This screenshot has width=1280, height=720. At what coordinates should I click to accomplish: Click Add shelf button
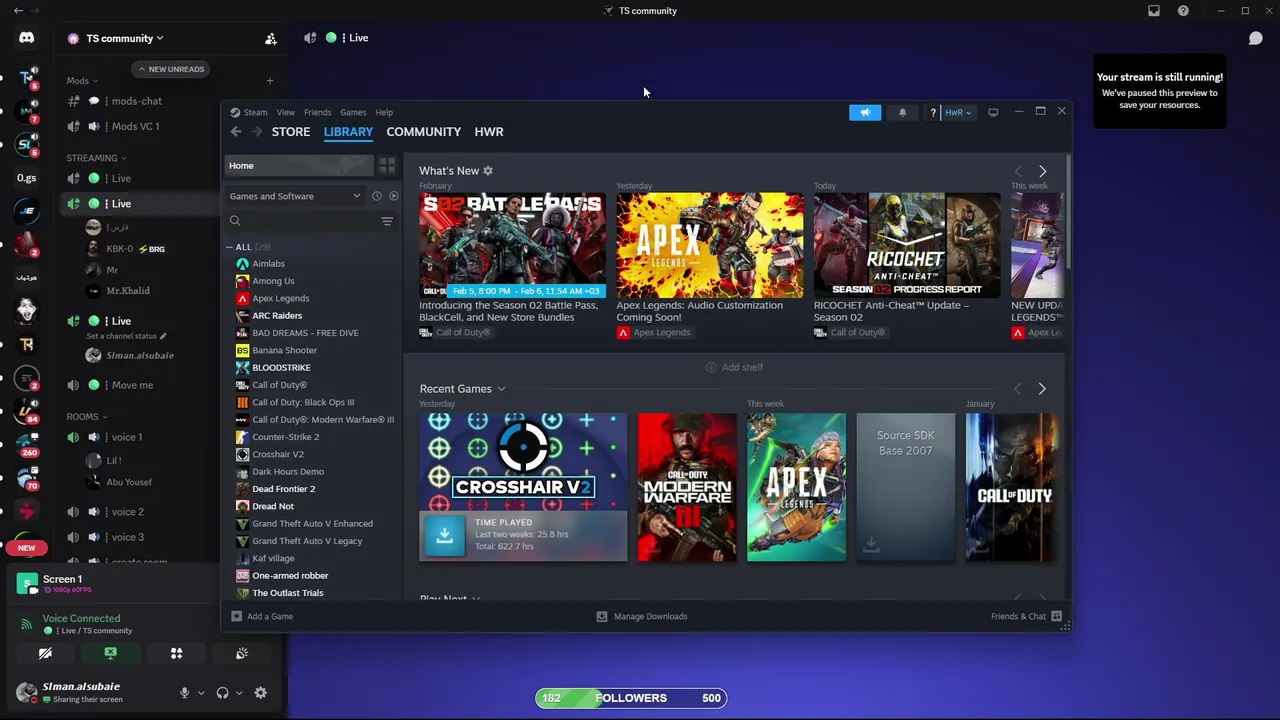point(734,367)
